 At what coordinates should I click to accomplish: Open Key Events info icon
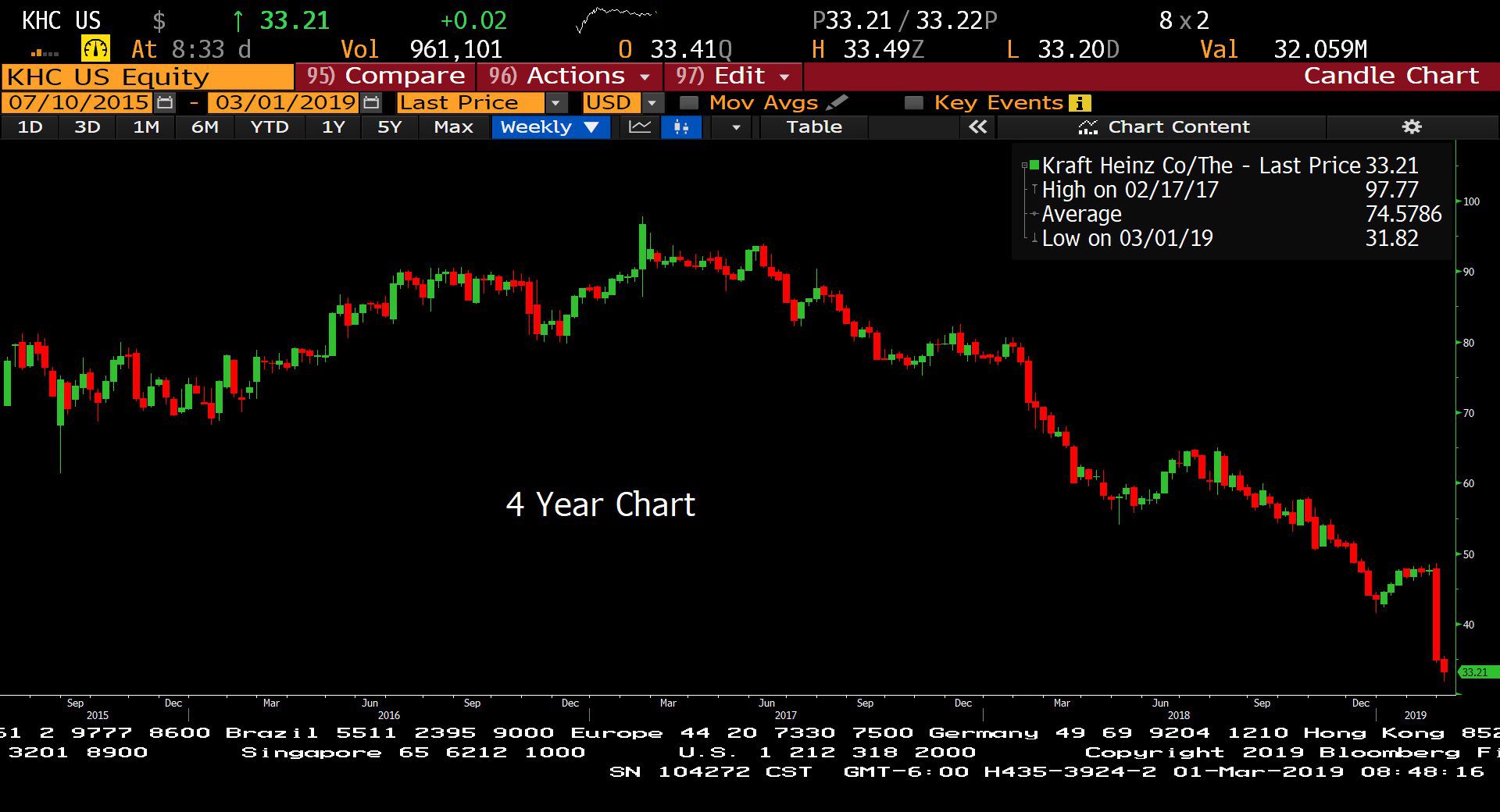click(1080, 103)
